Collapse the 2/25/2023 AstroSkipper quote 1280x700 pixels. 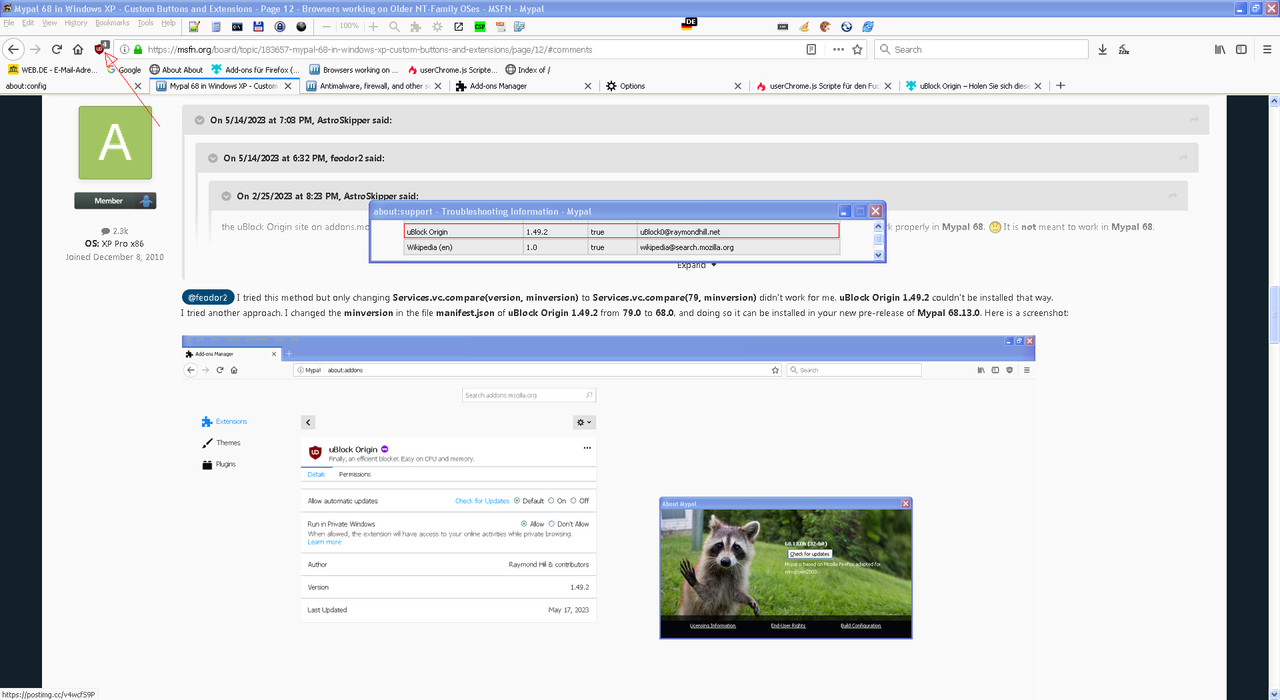[227, 196]
